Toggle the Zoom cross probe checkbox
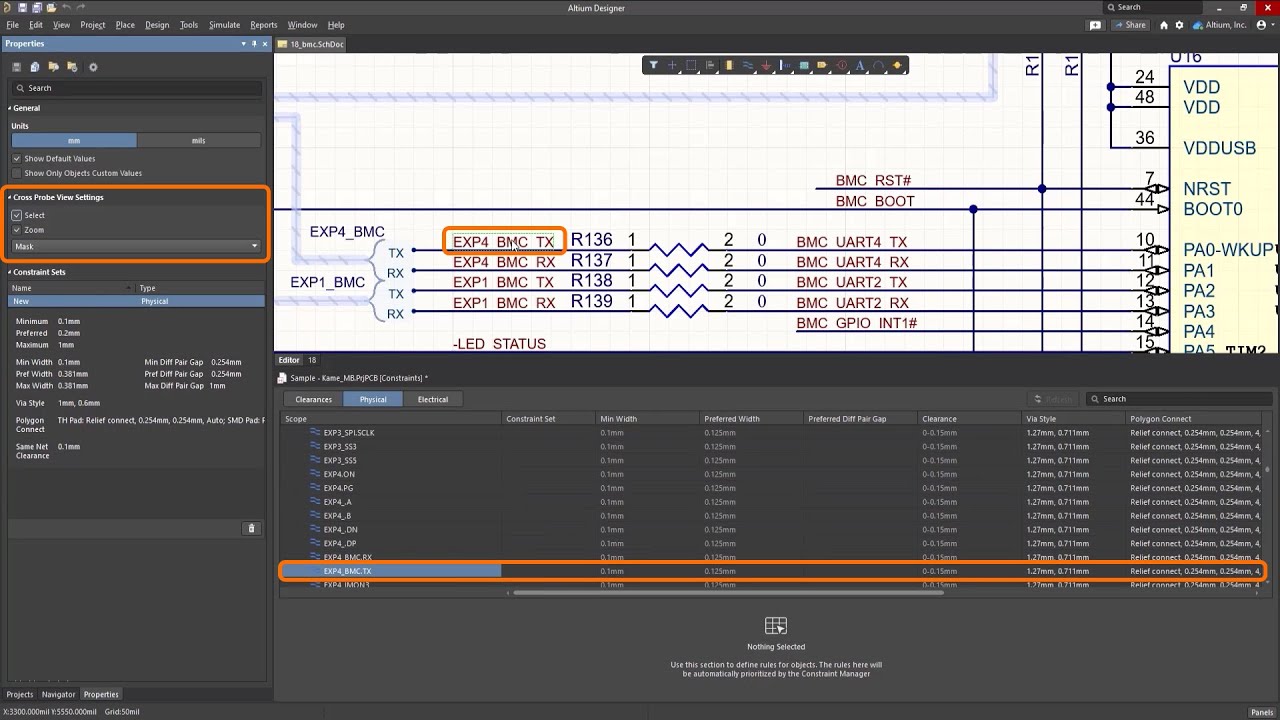 click(17, 230)
